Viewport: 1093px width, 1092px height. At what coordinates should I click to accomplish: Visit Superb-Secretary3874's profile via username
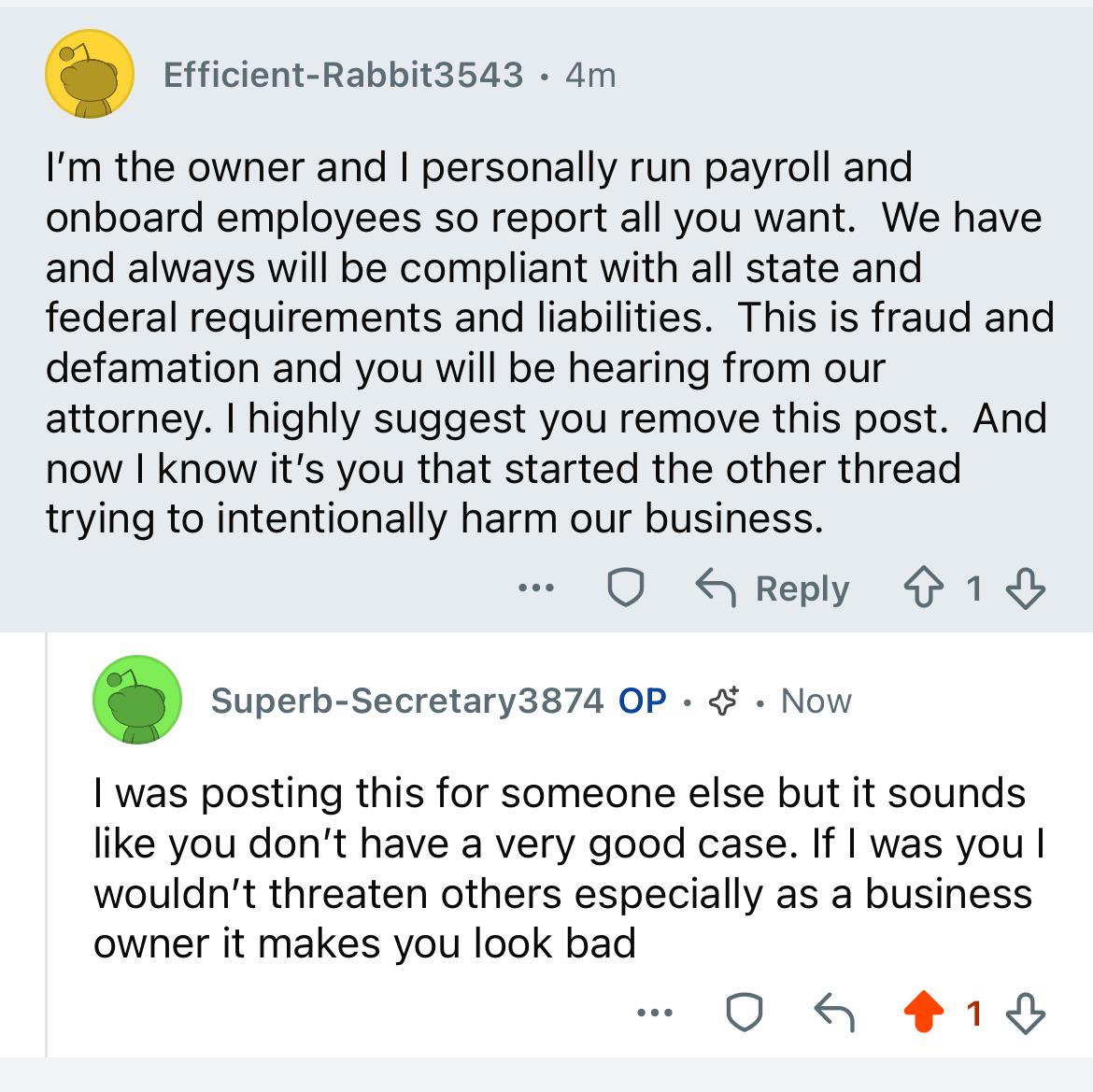pyautogui.click(x=407, y=700)
